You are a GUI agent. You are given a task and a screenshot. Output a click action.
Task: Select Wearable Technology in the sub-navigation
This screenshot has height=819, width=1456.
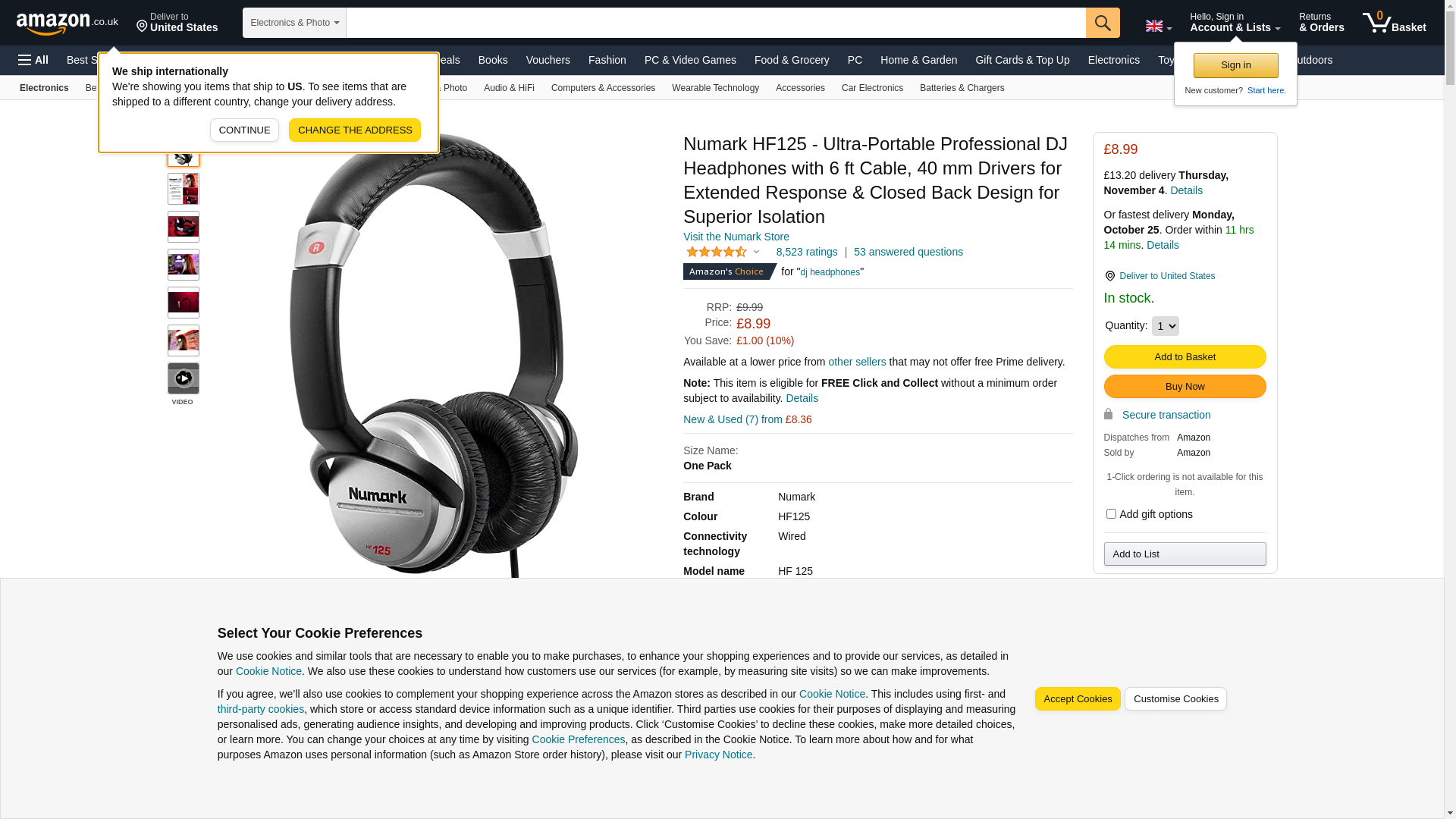click(x=715, y=88)
